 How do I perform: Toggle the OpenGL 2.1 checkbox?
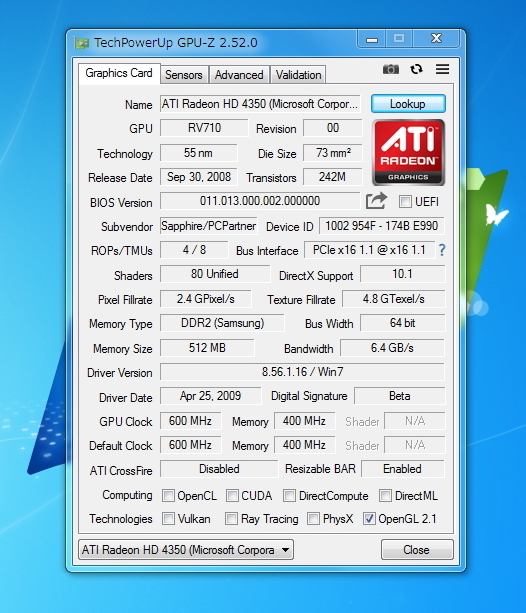click(x=369, y=519)
